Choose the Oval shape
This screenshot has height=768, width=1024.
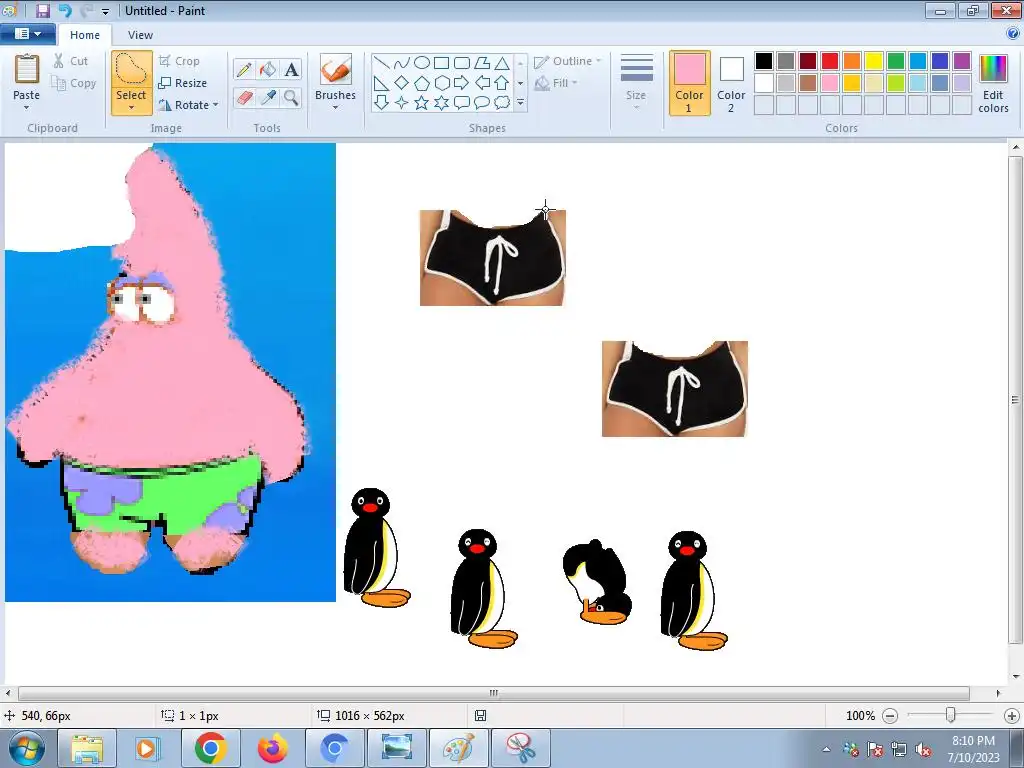point(422,63)
